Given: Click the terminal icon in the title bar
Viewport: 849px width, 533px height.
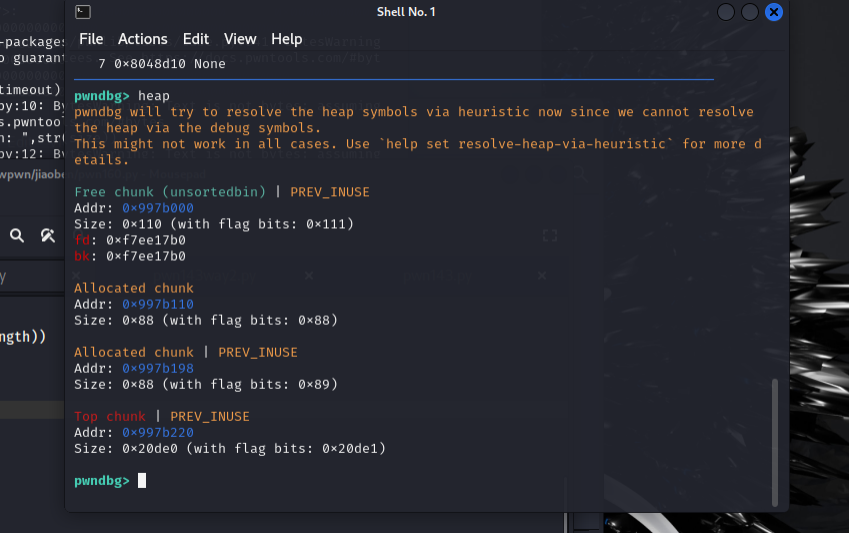Looking at the screenshot, I should point(84,12).
